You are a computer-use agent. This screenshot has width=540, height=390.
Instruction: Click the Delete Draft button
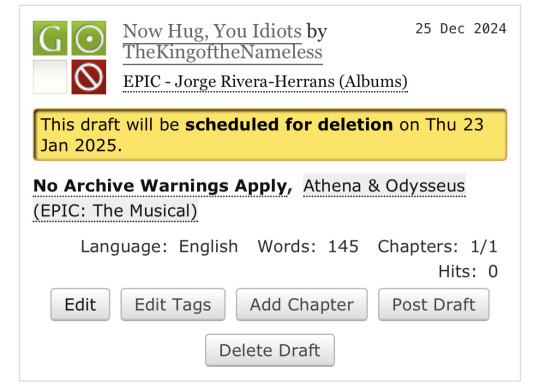click(x=270, y=350)
